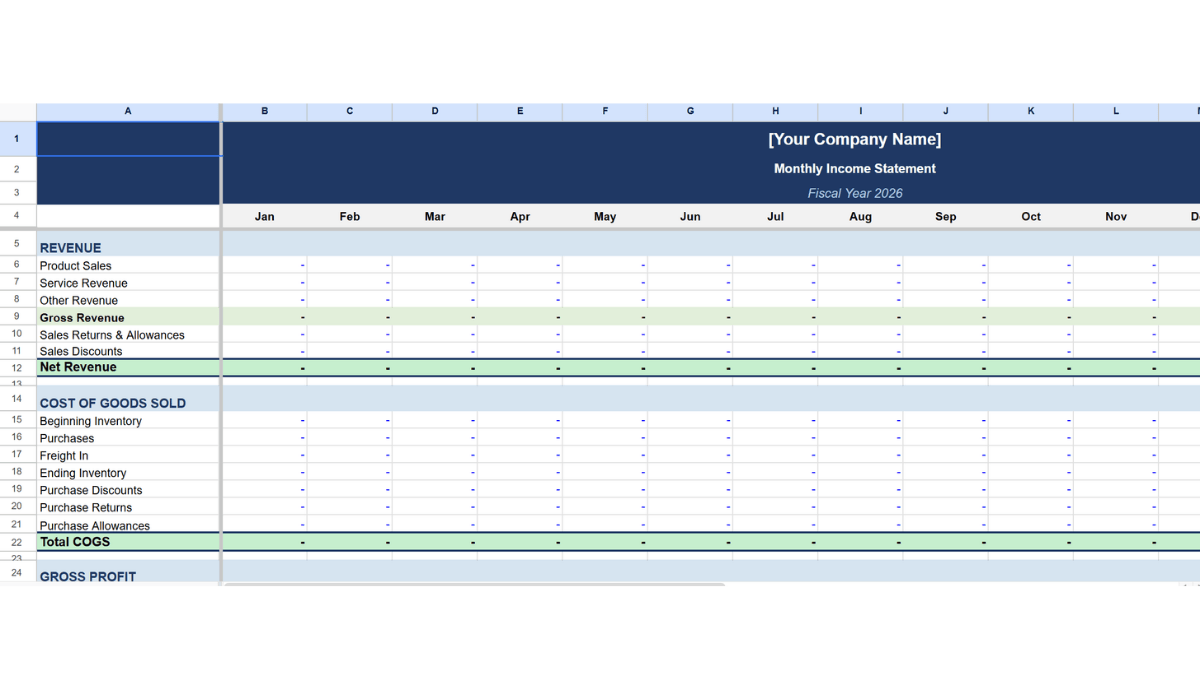This screenshot has width=1200, height=675.
Task: Select the Total COGS row label
Action: [74, 541]
